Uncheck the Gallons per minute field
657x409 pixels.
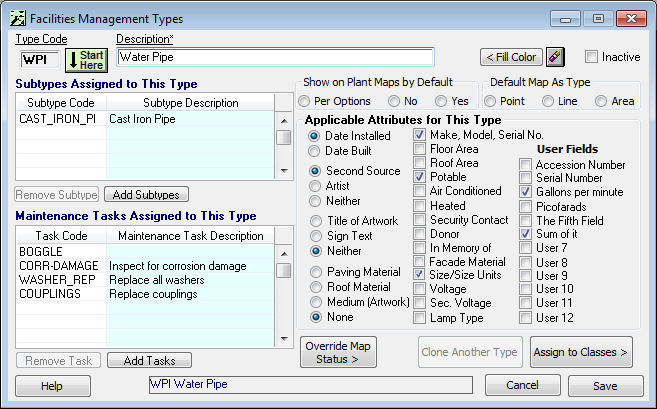525,192
